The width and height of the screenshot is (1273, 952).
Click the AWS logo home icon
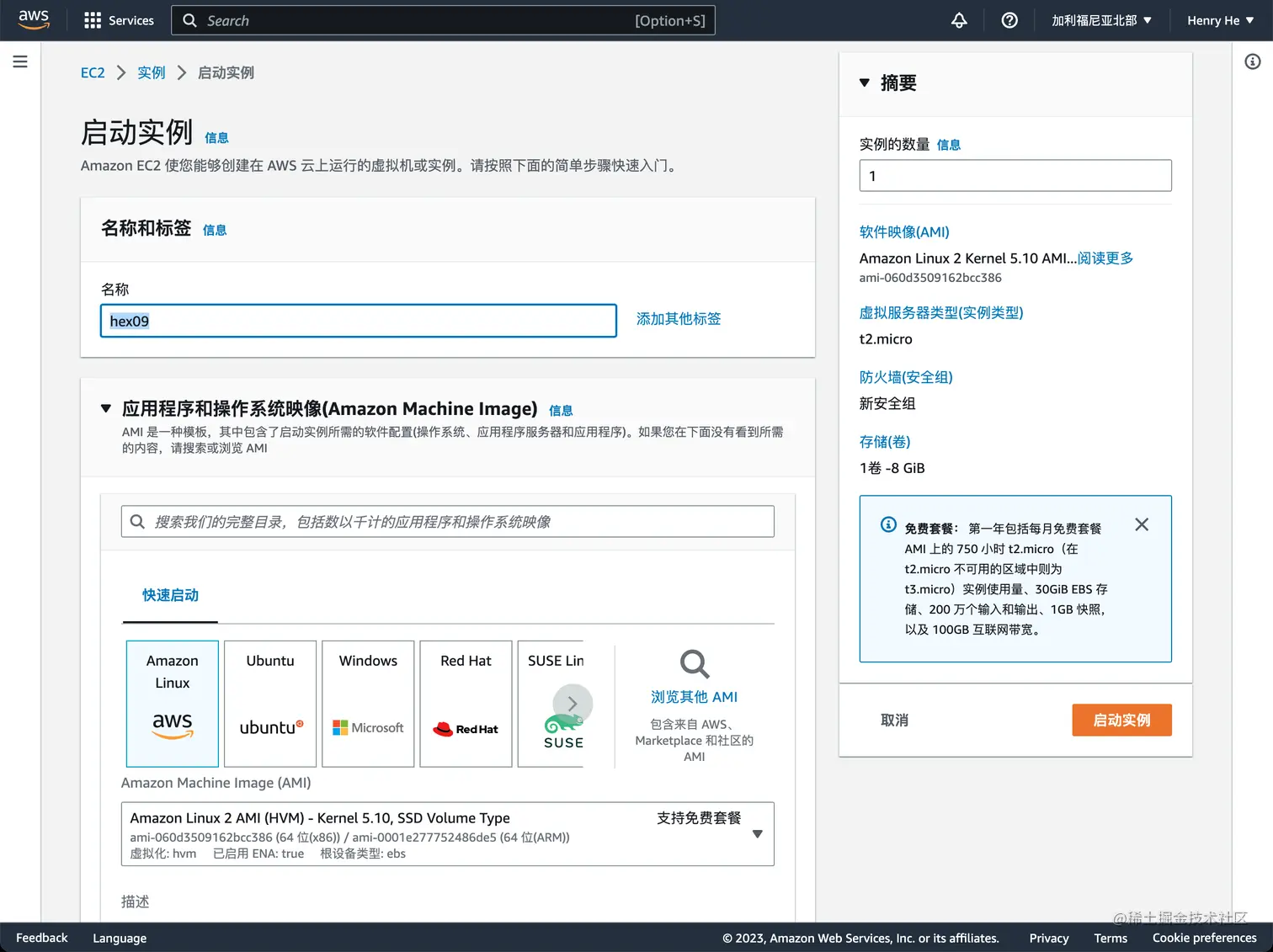[x=34, y=20]
